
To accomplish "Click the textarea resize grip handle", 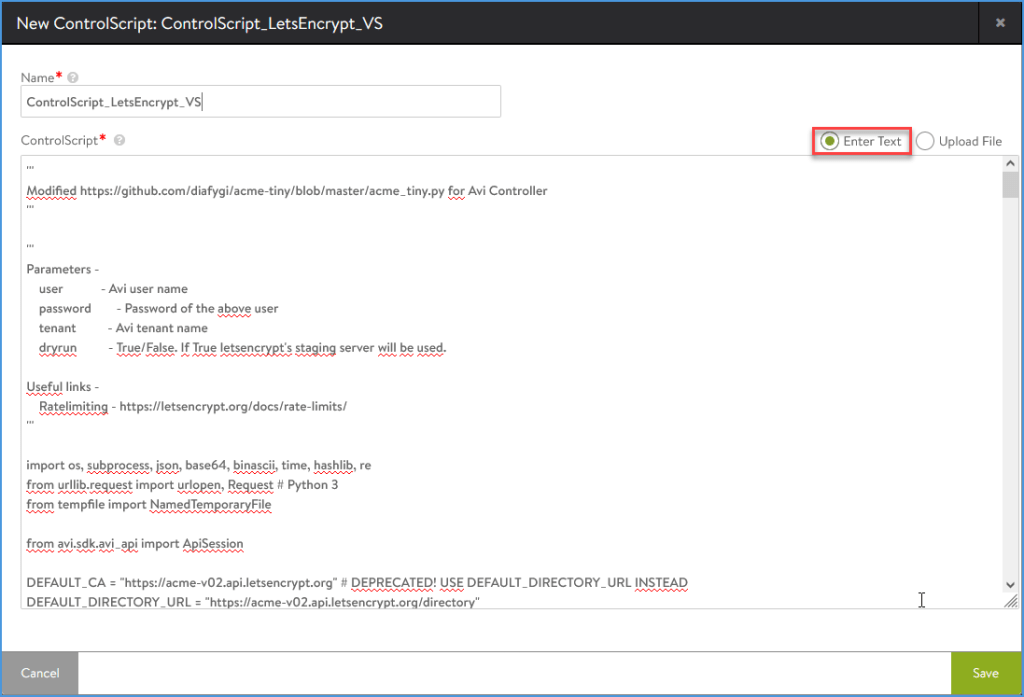I will click(x=1011, y=601).
